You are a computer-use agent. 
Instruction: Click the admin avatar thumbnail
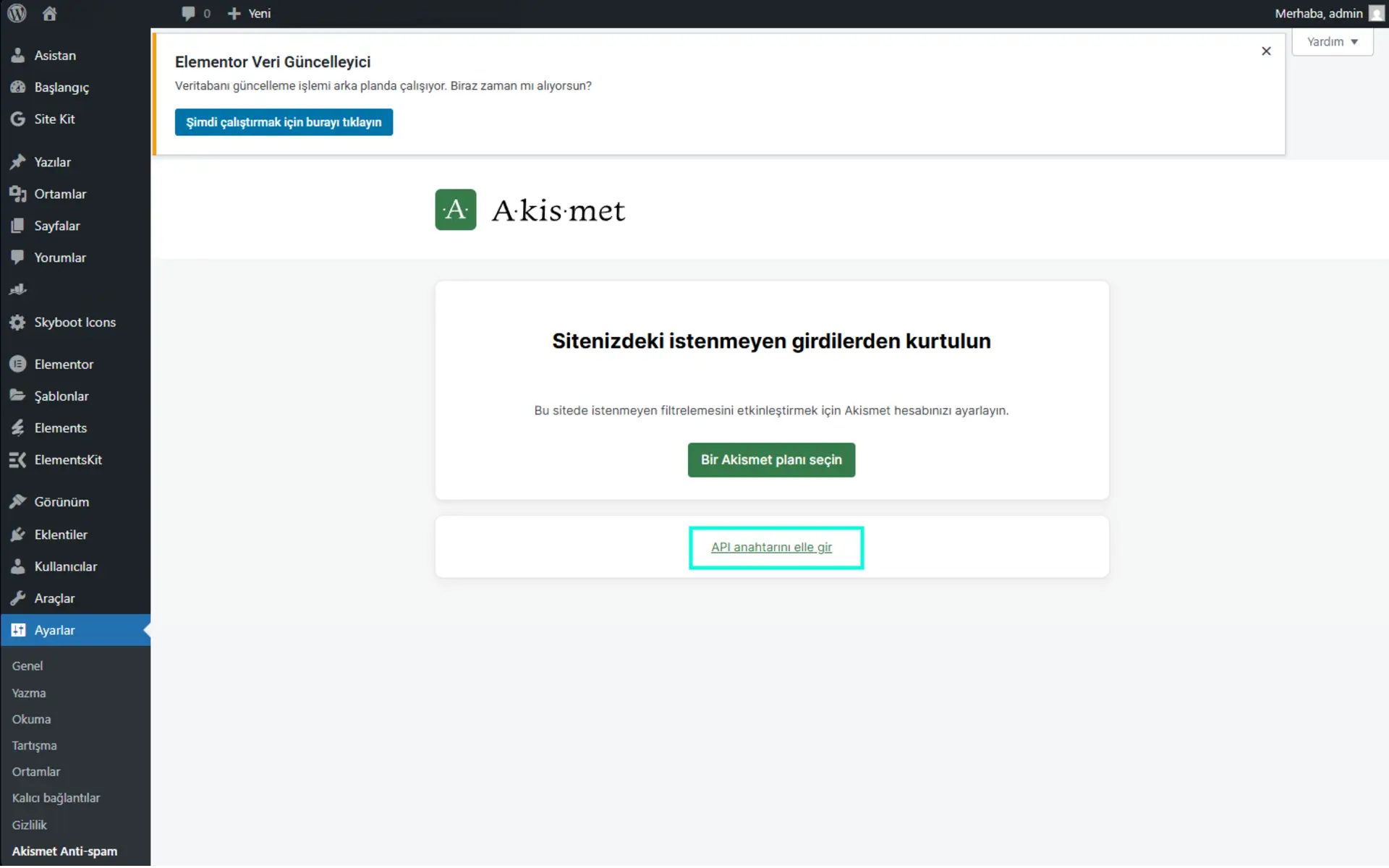(1376, 13)
